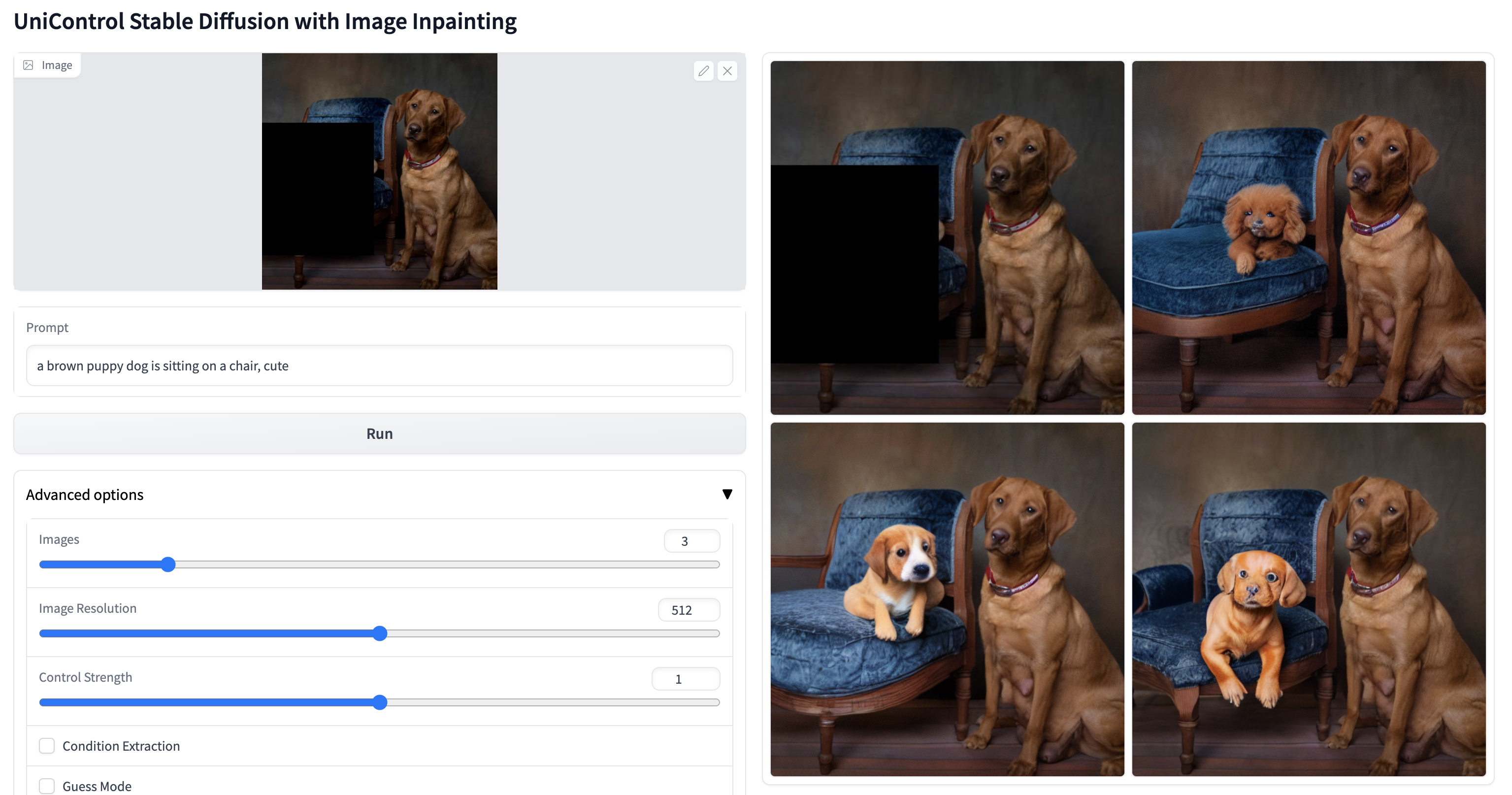Remove the uploaded image with X icon
1512x795 pixels.
(727, 71)
